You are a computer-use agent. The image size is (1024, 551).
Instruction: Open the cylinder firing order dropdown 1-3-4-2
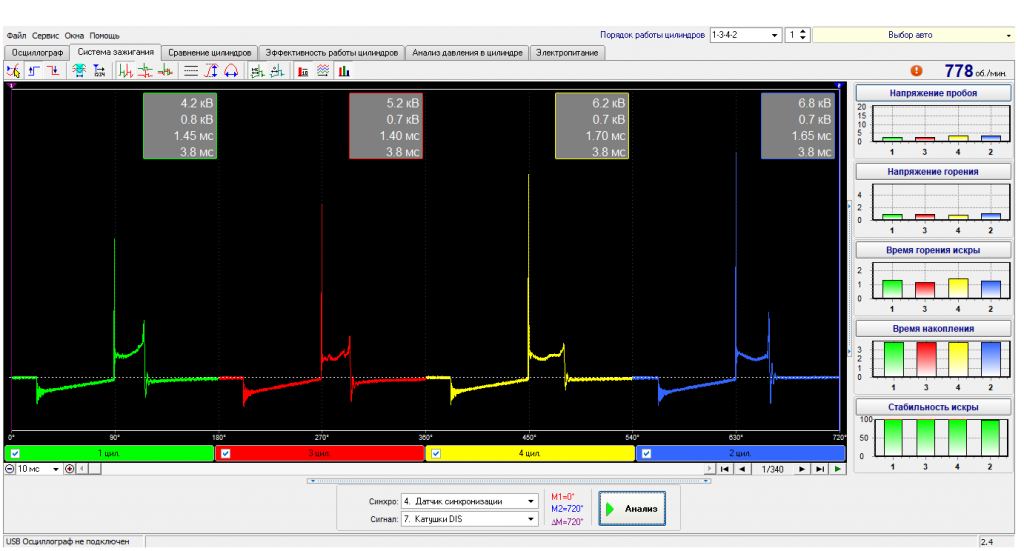pos(746,35)
